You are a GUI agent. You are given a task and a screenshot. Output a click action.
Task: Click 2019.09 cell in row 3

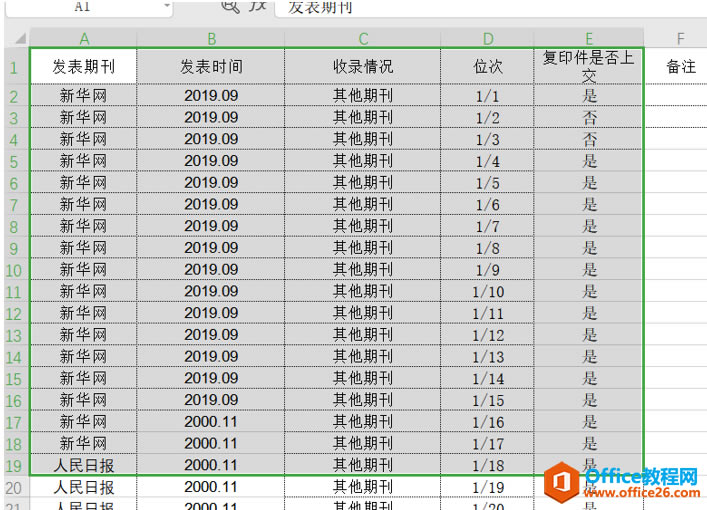coord(211,117)
